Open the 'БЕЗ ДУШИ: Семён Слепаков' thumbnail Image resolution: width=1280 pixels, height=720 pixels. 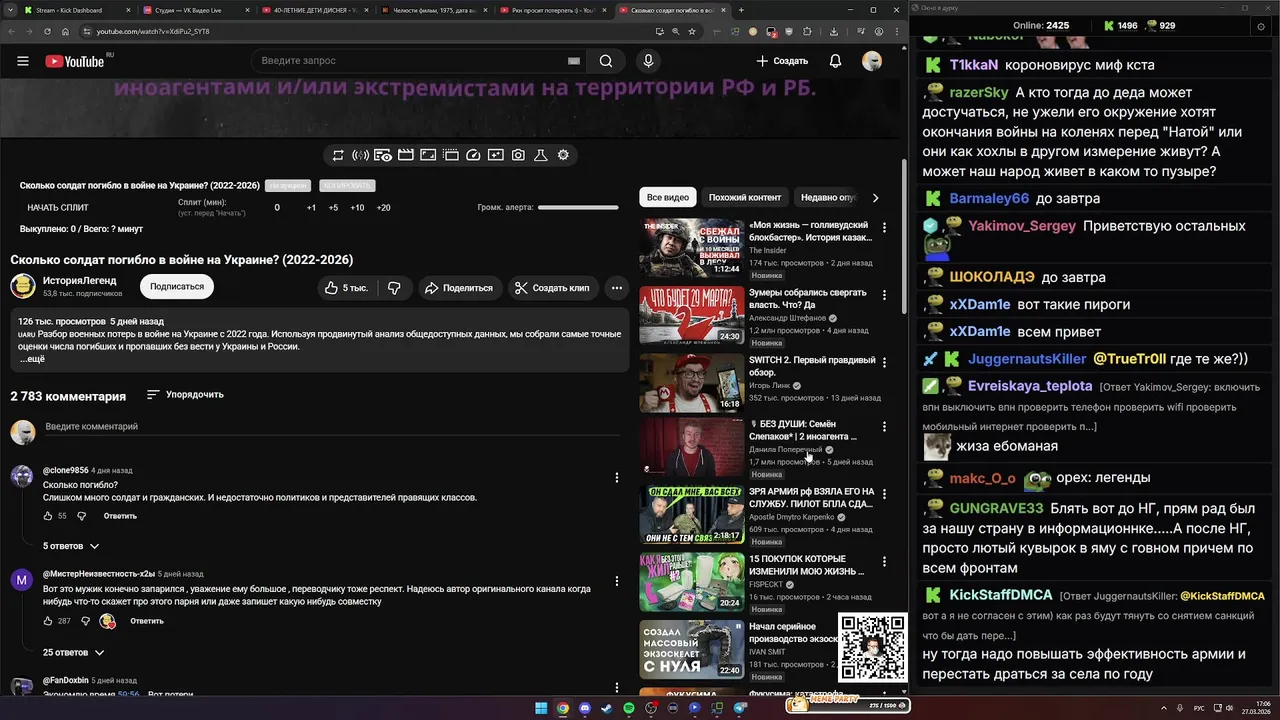[x=691, y=448]
